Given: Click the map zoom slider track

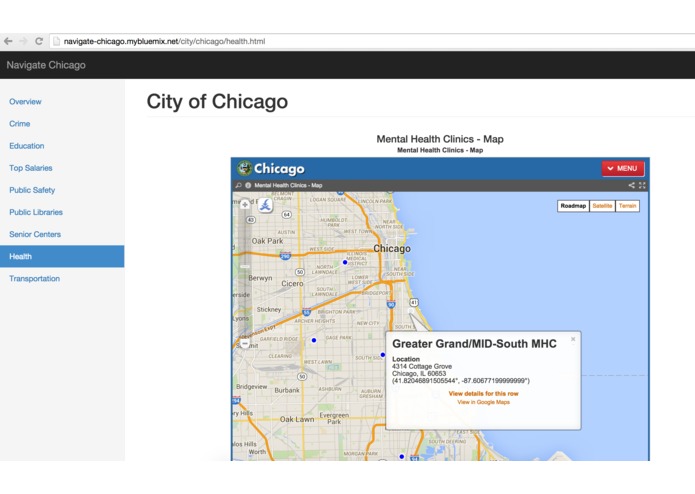Looking at the screenshot, I should [x=245, y=274].
